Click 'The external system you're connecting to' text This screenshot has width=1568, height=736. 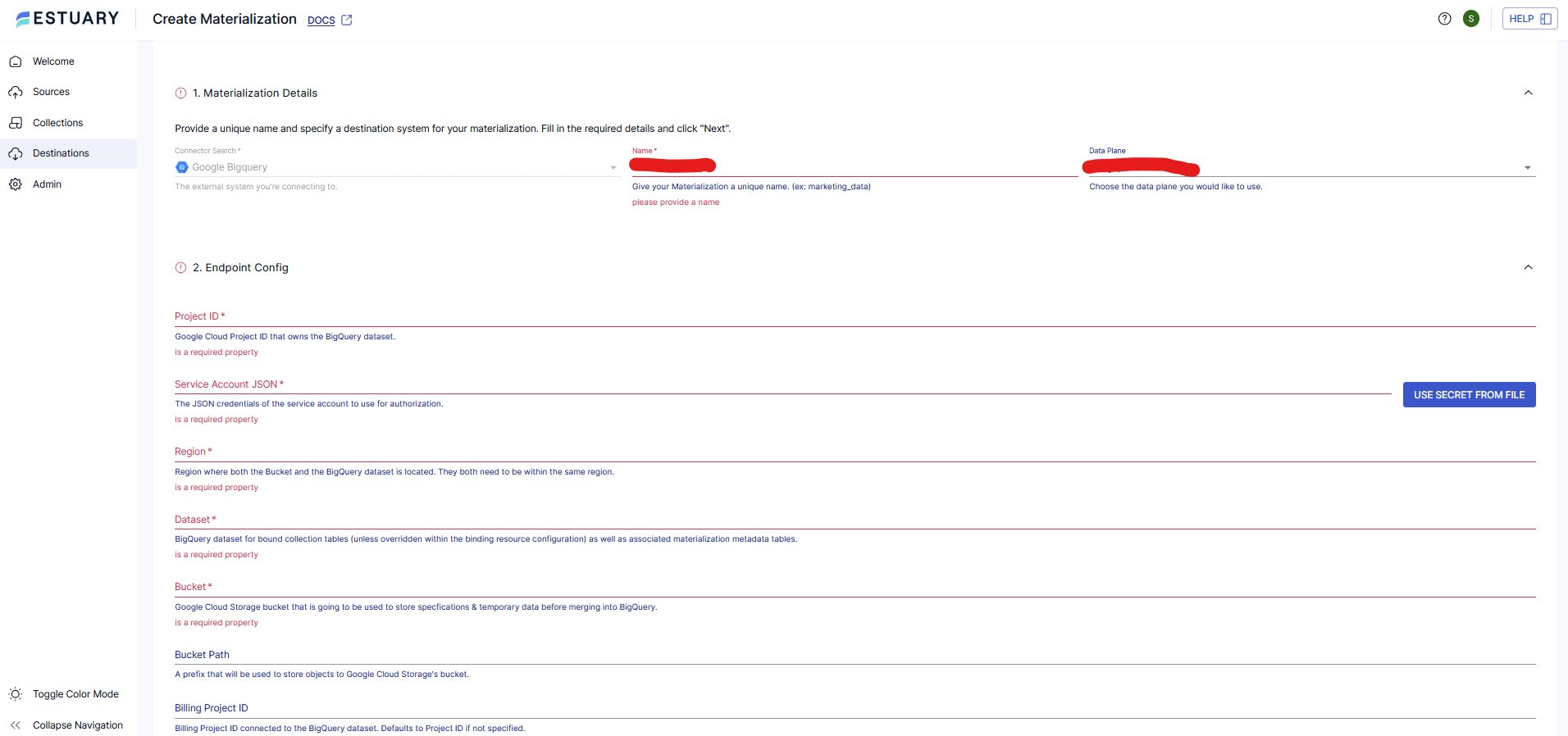click(256, 187)
